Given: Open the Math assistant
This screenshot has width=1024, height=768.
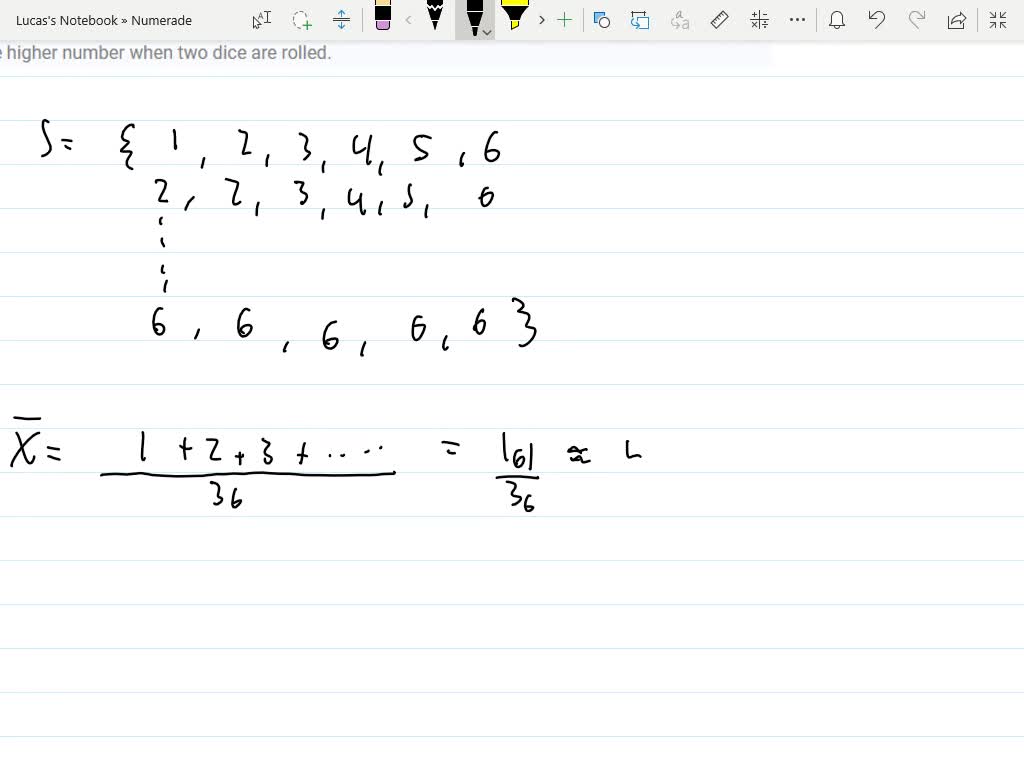Looking at the screenshot, I should coord(758,20).
